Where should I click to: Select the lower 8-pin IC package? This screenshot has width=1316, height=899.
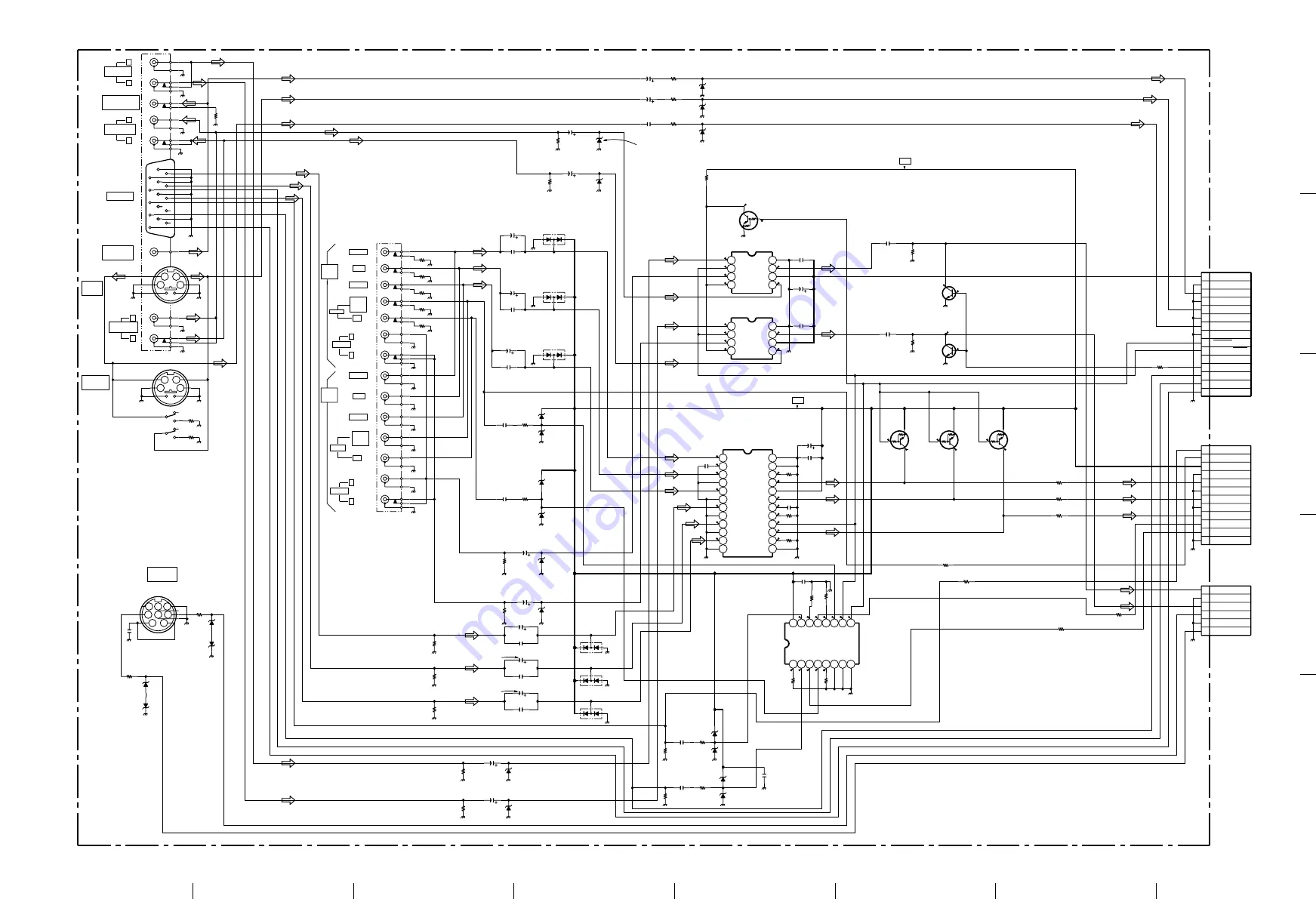(751, 338)
